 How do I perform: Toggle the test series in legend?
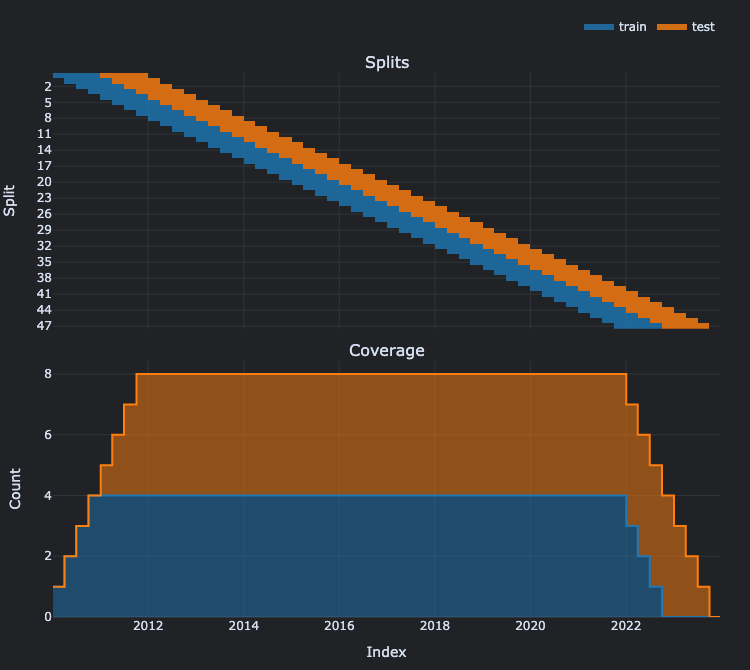pyautogui.click(x=686, y=27)
